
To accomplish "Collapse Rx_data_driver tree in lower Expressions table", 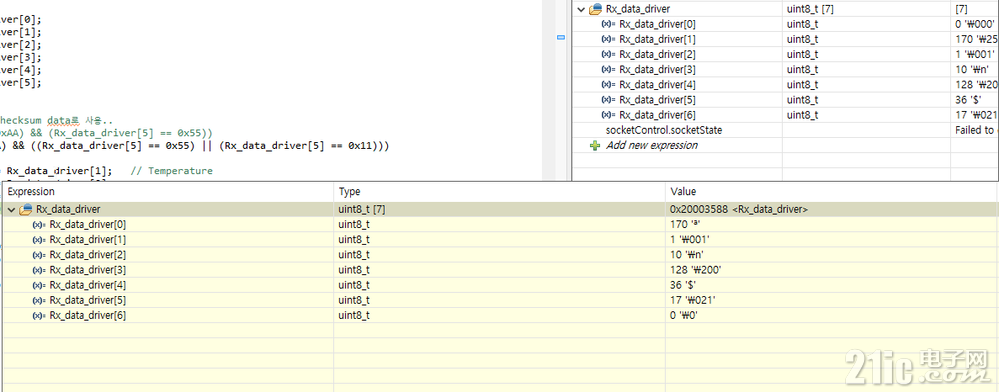I will click(x=11, y=209).
